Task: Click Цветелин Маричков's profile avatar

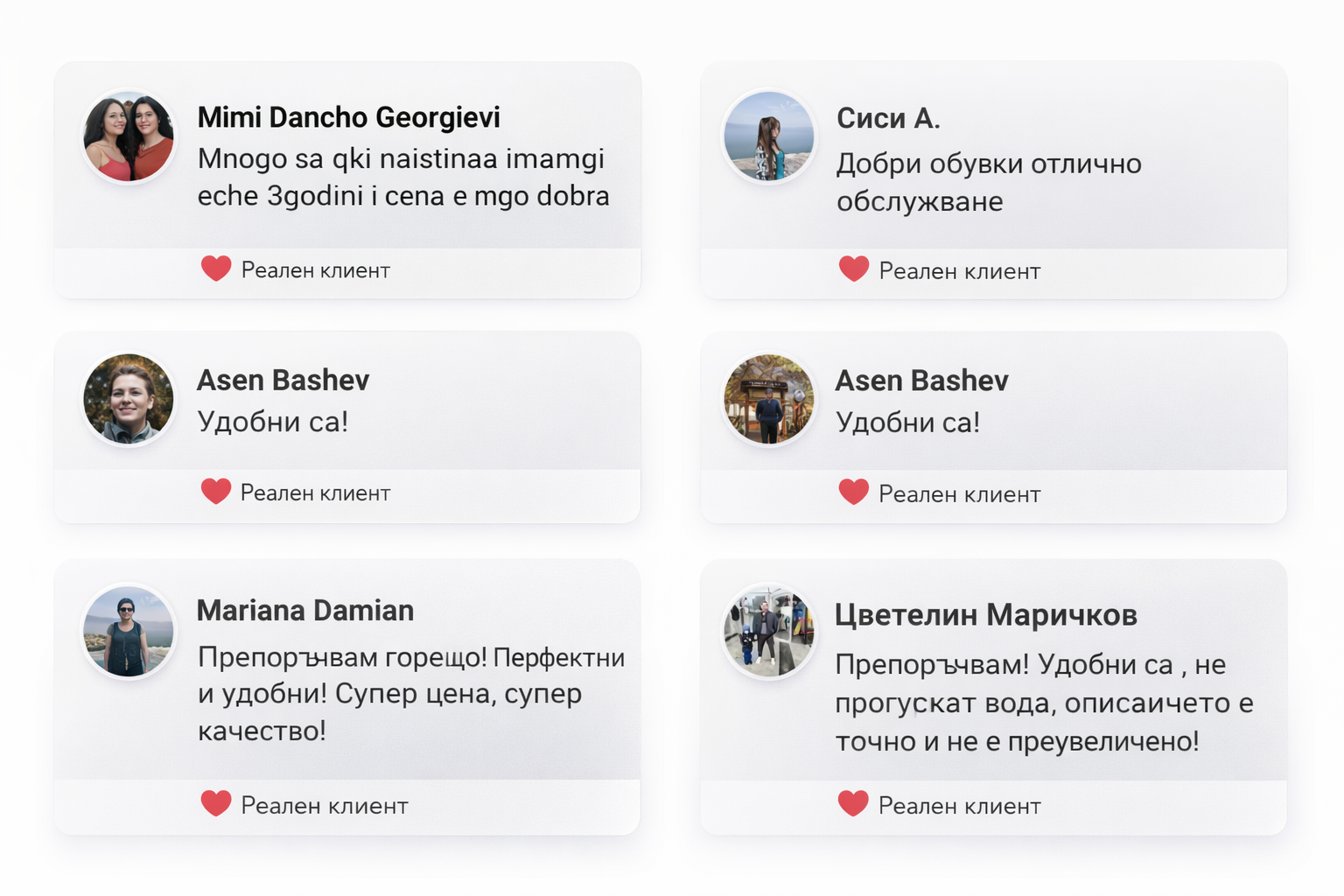Action: pyautogui.click(x=769, y=632)
